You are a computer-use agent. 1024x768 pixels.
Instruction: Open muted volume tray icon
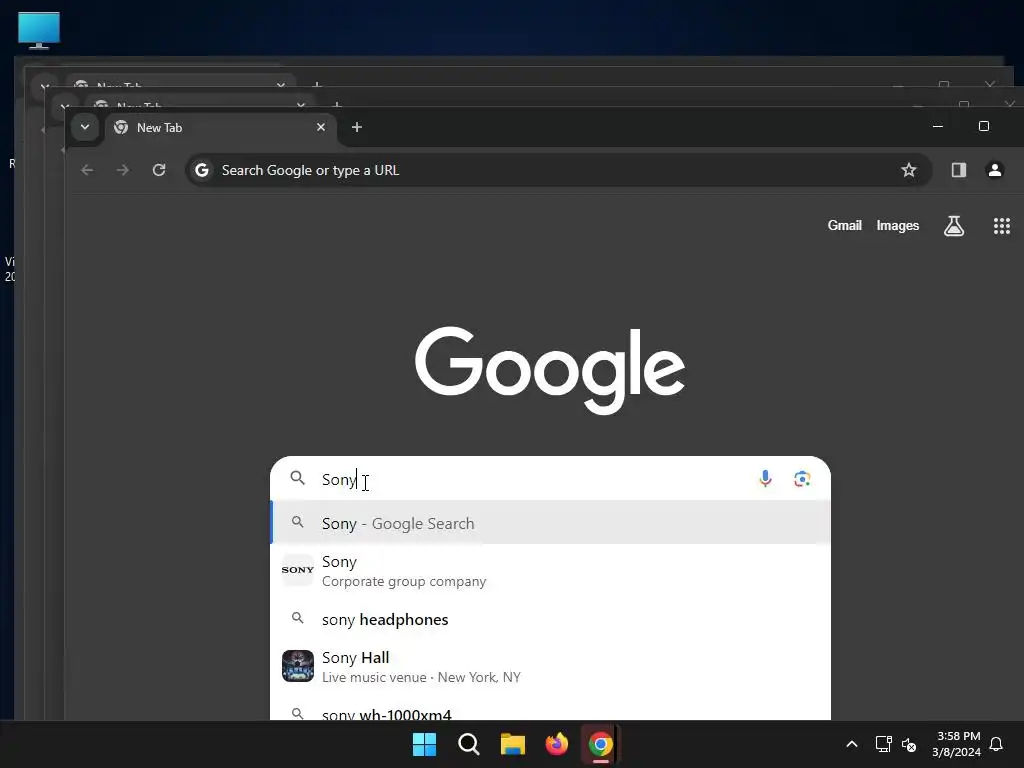(909, 744)
